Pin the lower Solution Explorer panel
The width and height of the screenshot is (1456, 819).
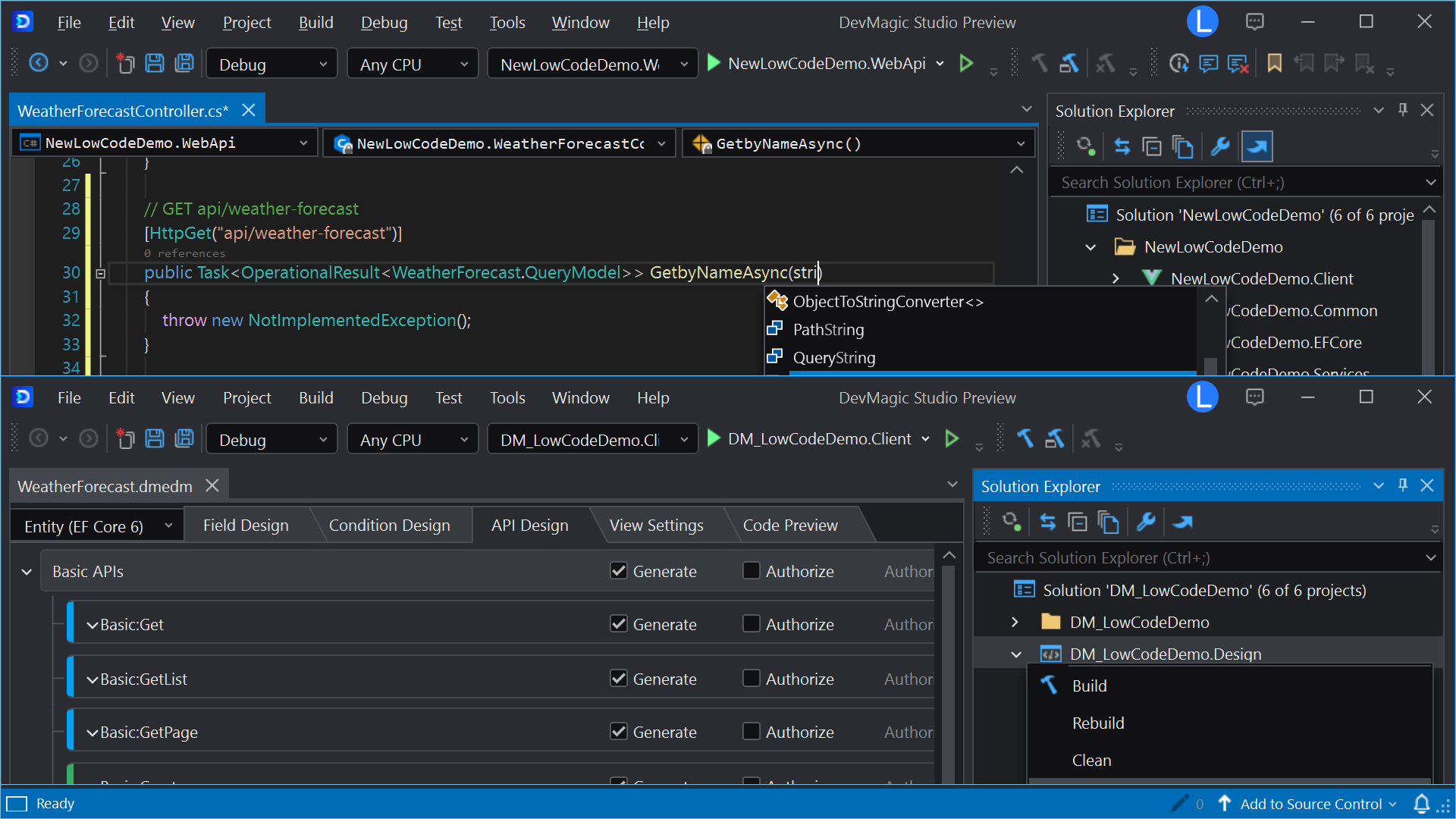tap(1403, 485)
